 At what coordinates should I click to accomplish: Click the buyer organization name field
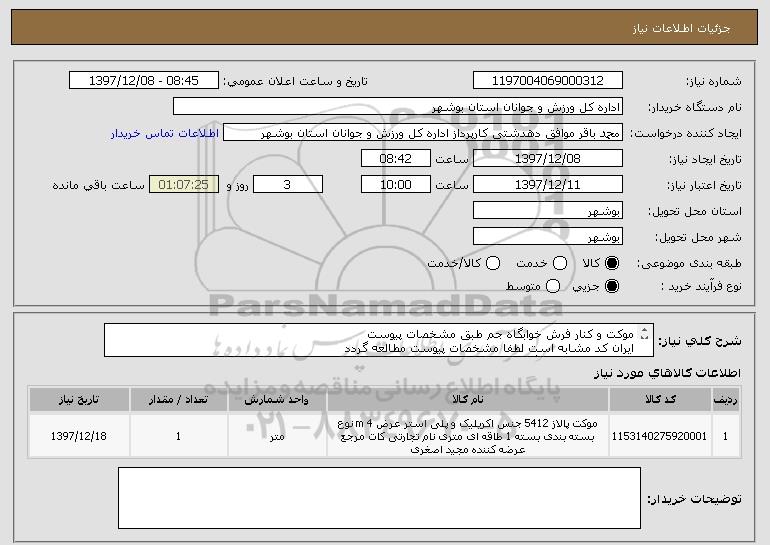(x=398, y=107)
